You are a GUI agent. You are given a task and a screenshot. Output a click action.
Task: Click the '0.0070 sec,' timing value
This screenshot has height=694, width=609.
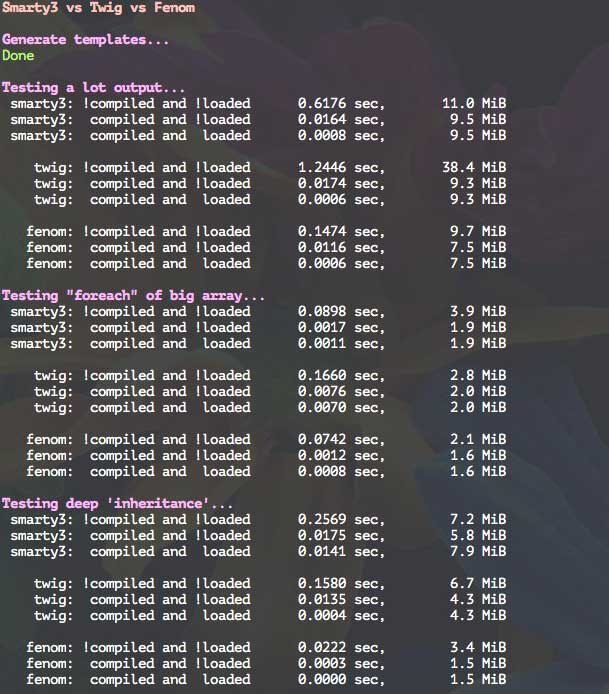point(341,407)
